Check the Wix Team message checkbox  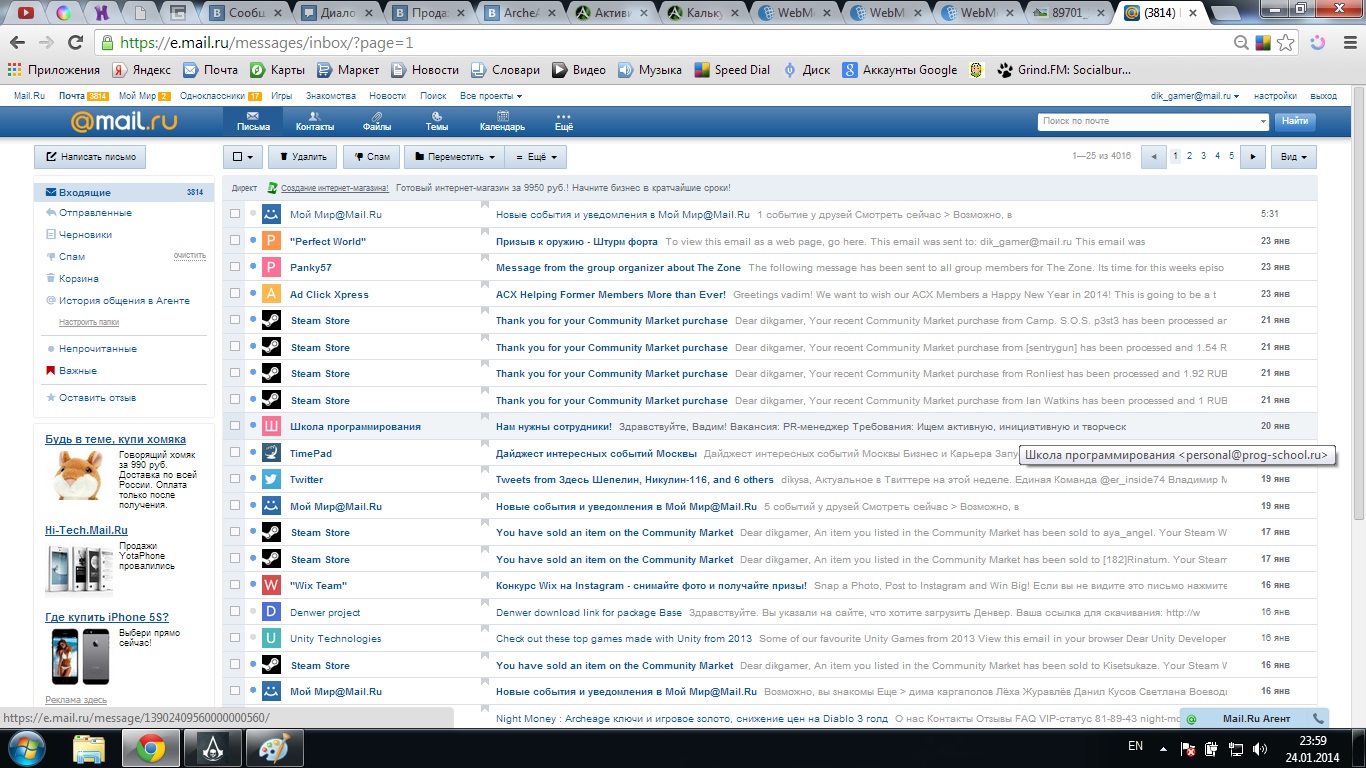pos(235,585)
